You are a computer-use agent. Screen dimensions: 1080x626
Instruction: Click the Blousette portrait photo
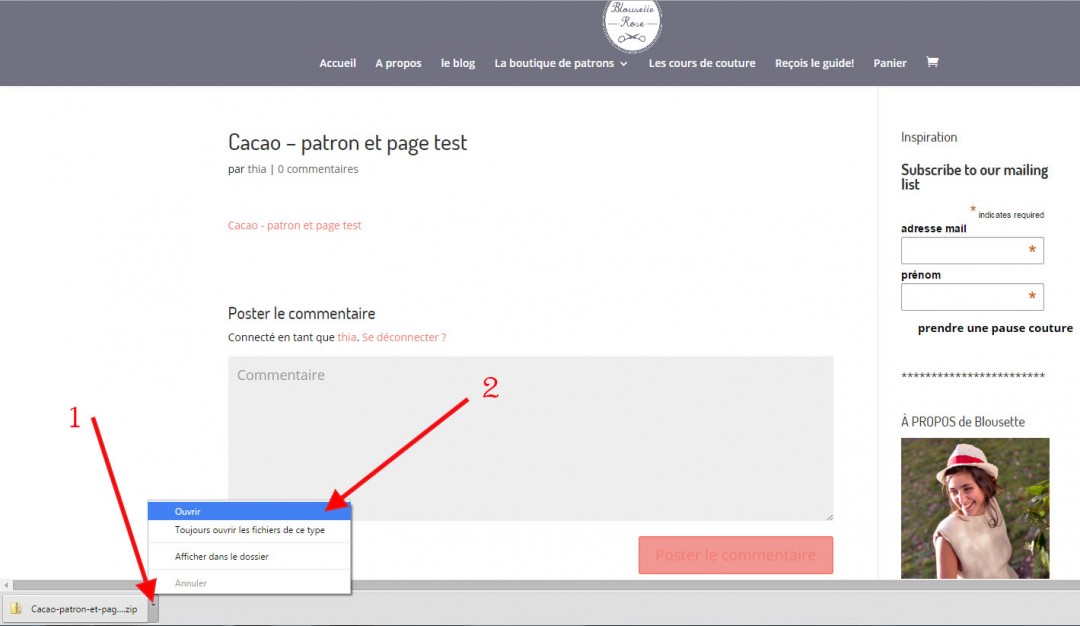[975, 508]
